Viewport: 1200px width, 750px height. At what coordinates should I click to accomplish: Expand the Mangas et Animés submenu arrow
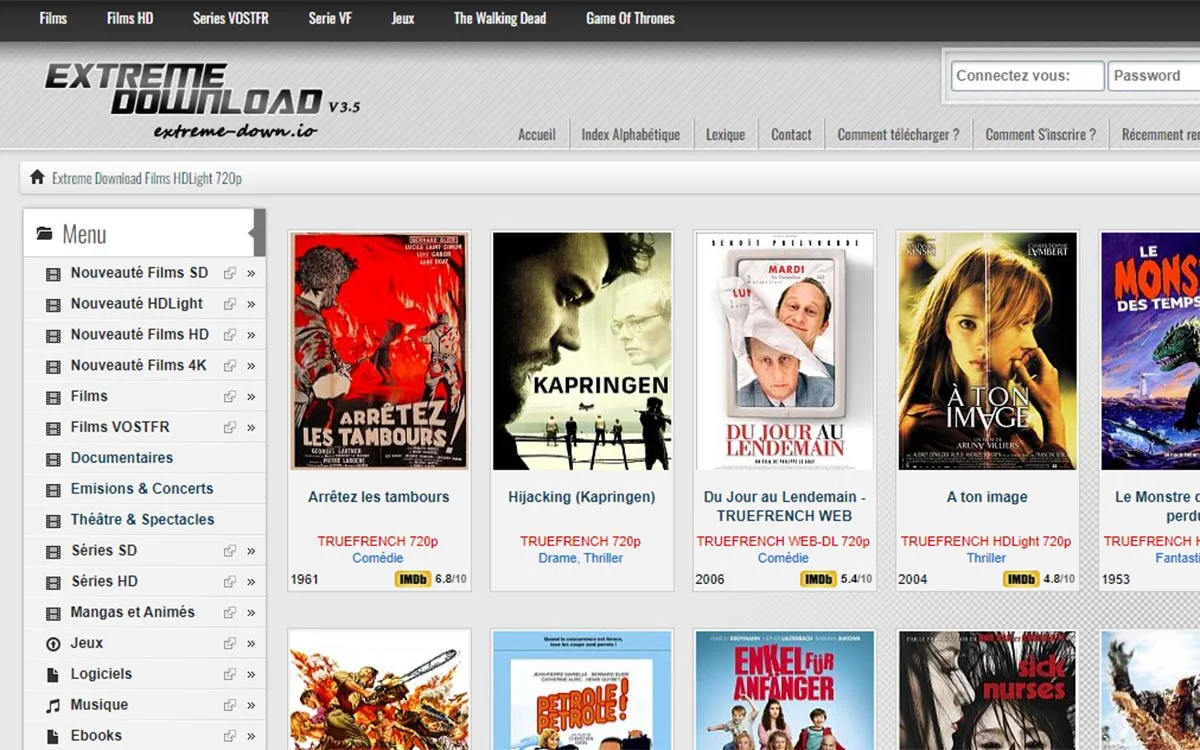[251, 613]
